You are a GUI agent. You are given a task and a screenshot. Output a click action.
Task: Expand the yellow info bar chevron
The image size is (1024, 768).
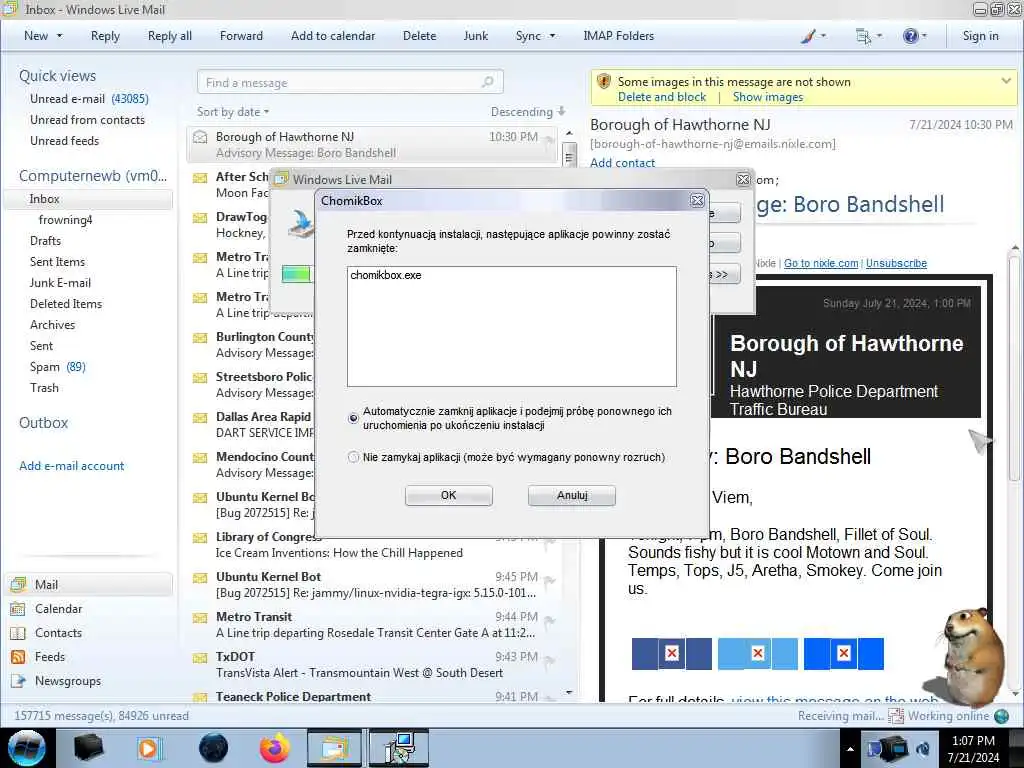pos(1006,81)
